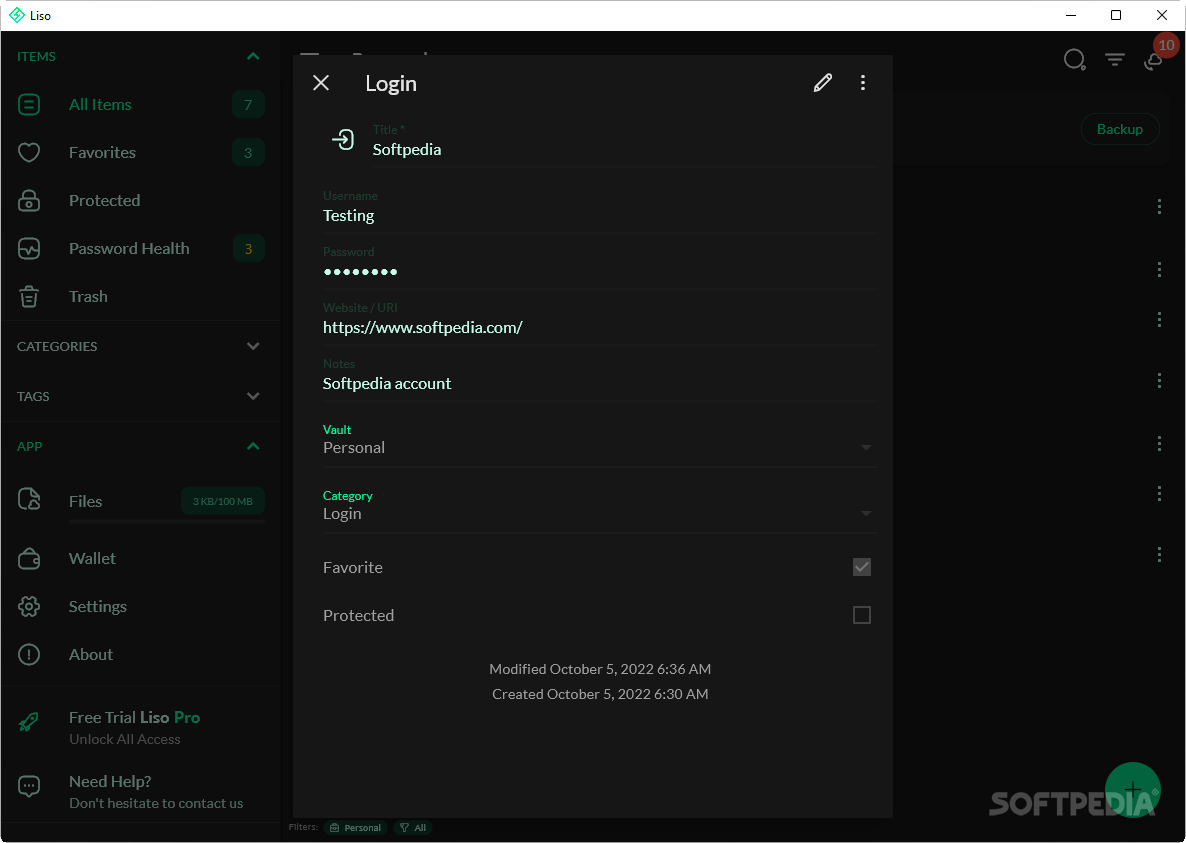This screenshot has width=1186, height=843.
Task: Click the Files document icon
Action: point(29,499)
